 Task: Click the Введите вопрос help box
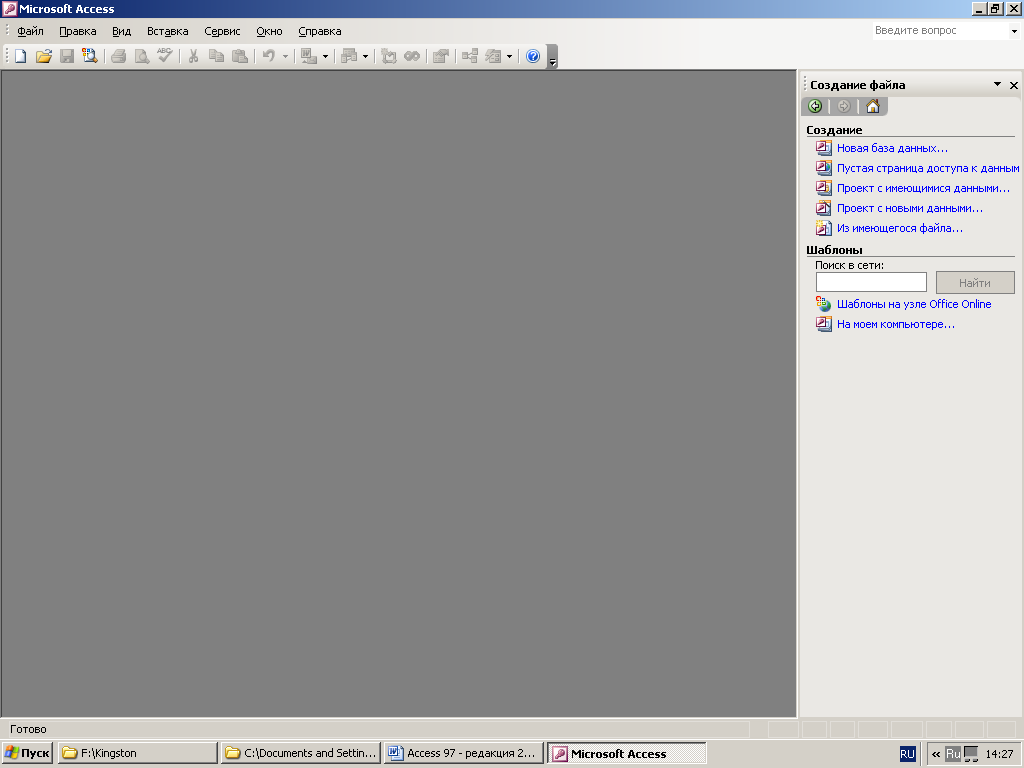coord(940,31)
